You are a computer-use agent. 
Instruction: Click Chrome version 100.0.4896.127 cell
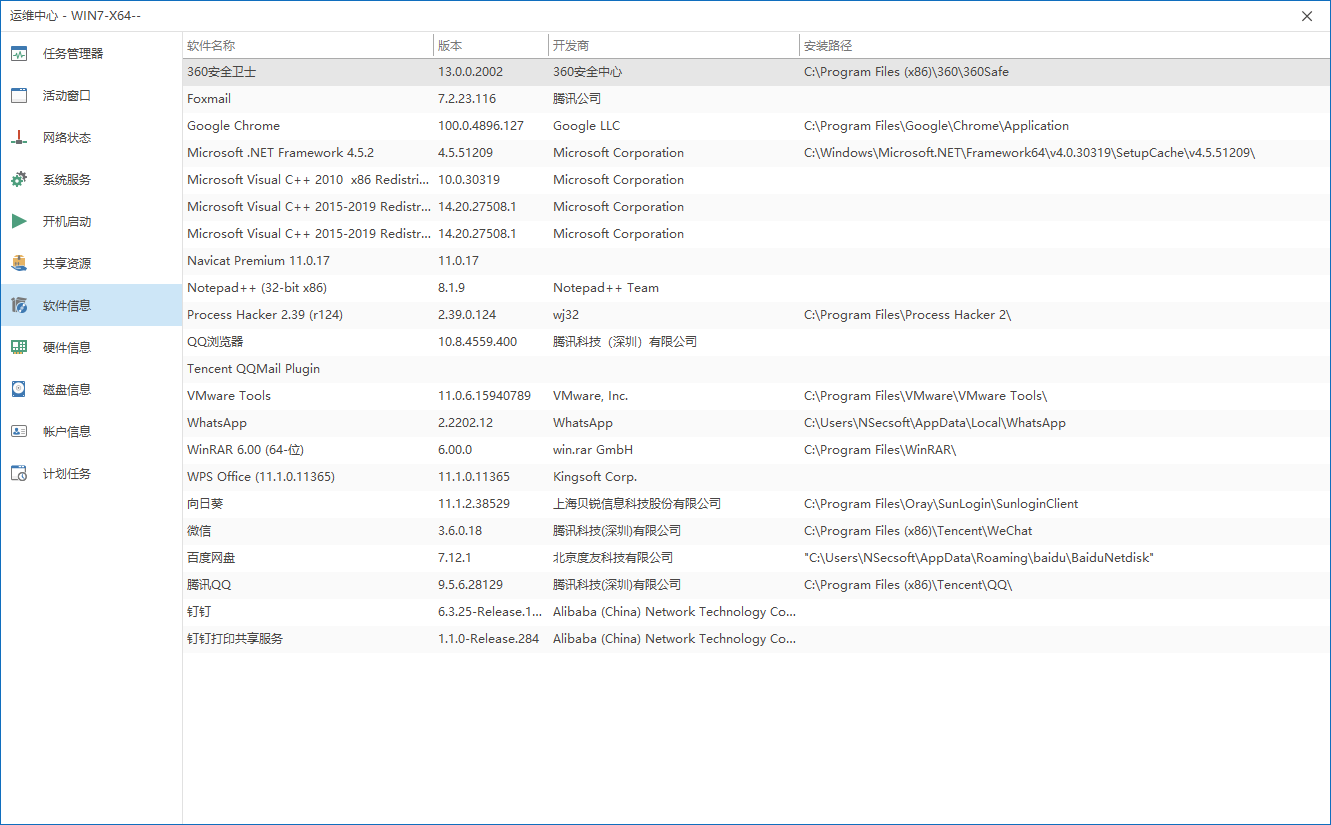pos(481,126)
